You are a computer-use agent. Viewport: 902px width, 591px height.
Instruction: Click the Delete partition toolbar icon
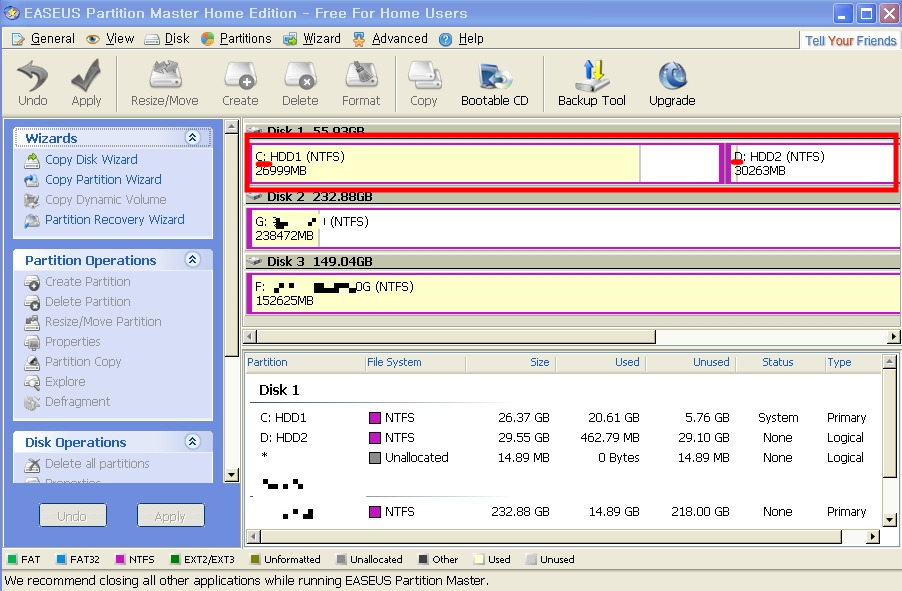(x=300, y=77)
